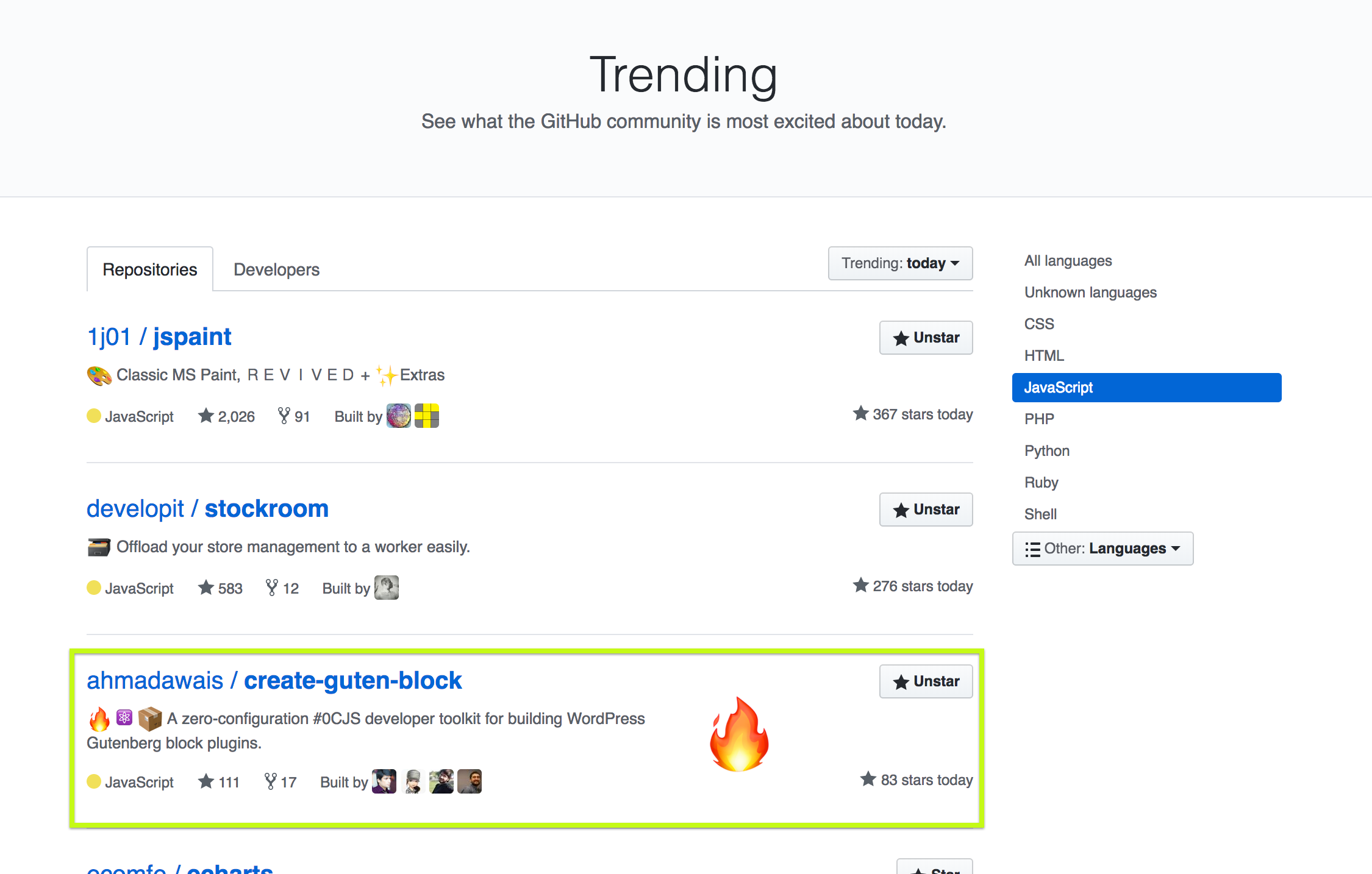Click stockroom's contributor avatar
The image size is (1372, 874).
(386, 588)
